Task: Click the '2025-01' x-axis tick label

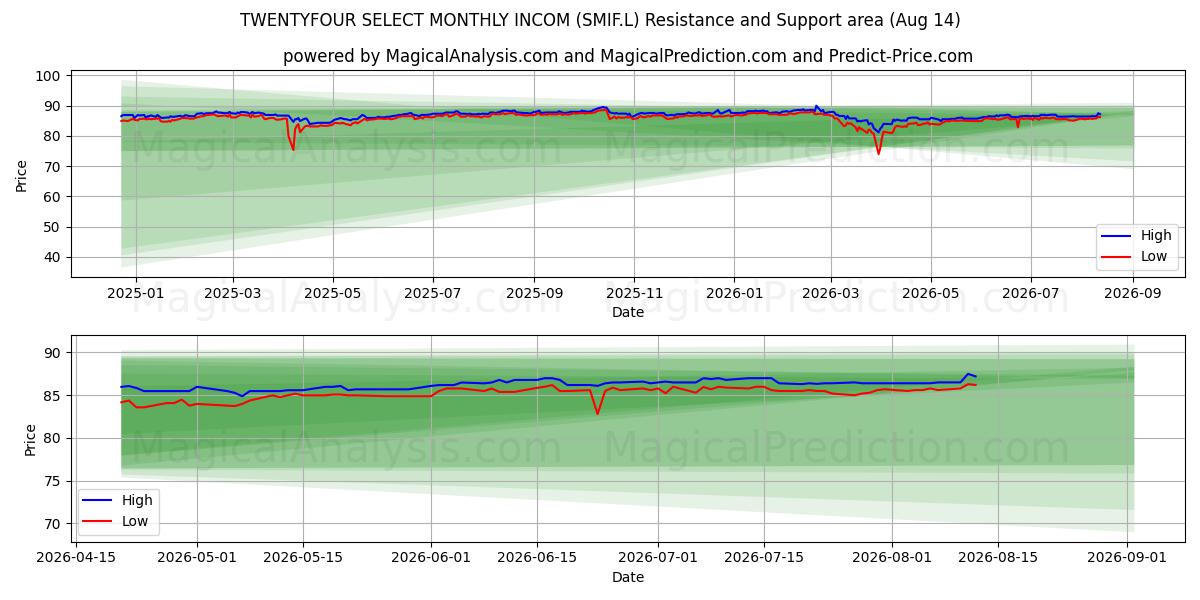Action: pyautogui.click(x=134, y=294)
